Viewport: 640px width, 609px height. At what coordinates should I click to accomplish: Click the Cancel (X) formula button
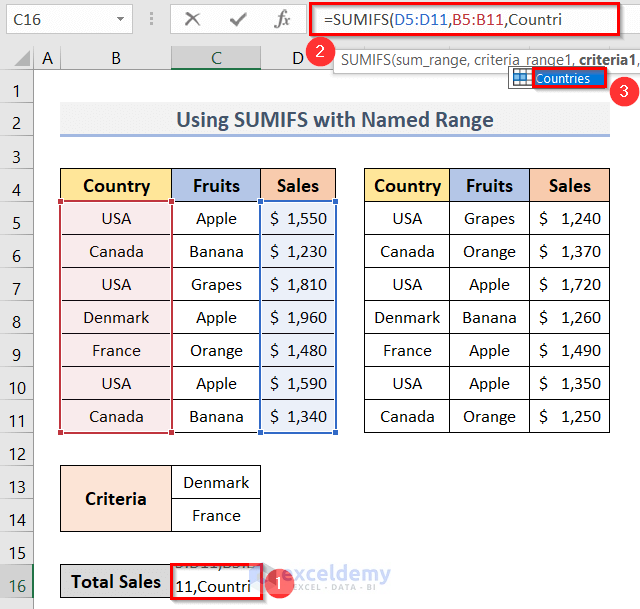click(x=192, y=19)
